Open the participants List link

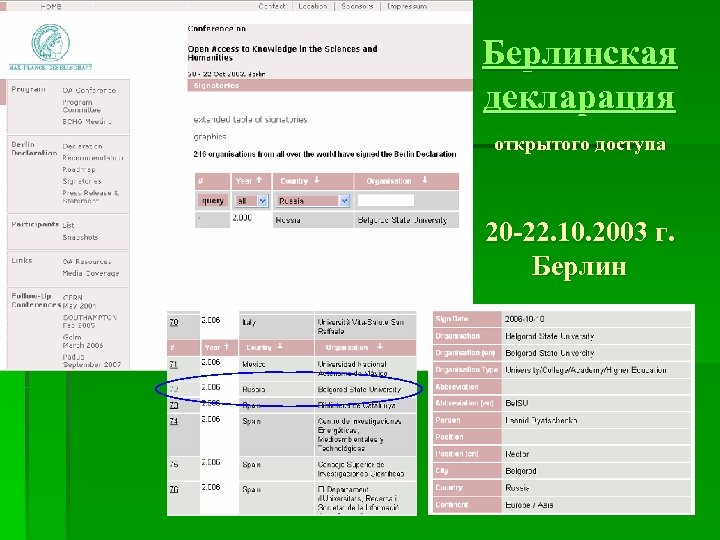click(68, 225)
